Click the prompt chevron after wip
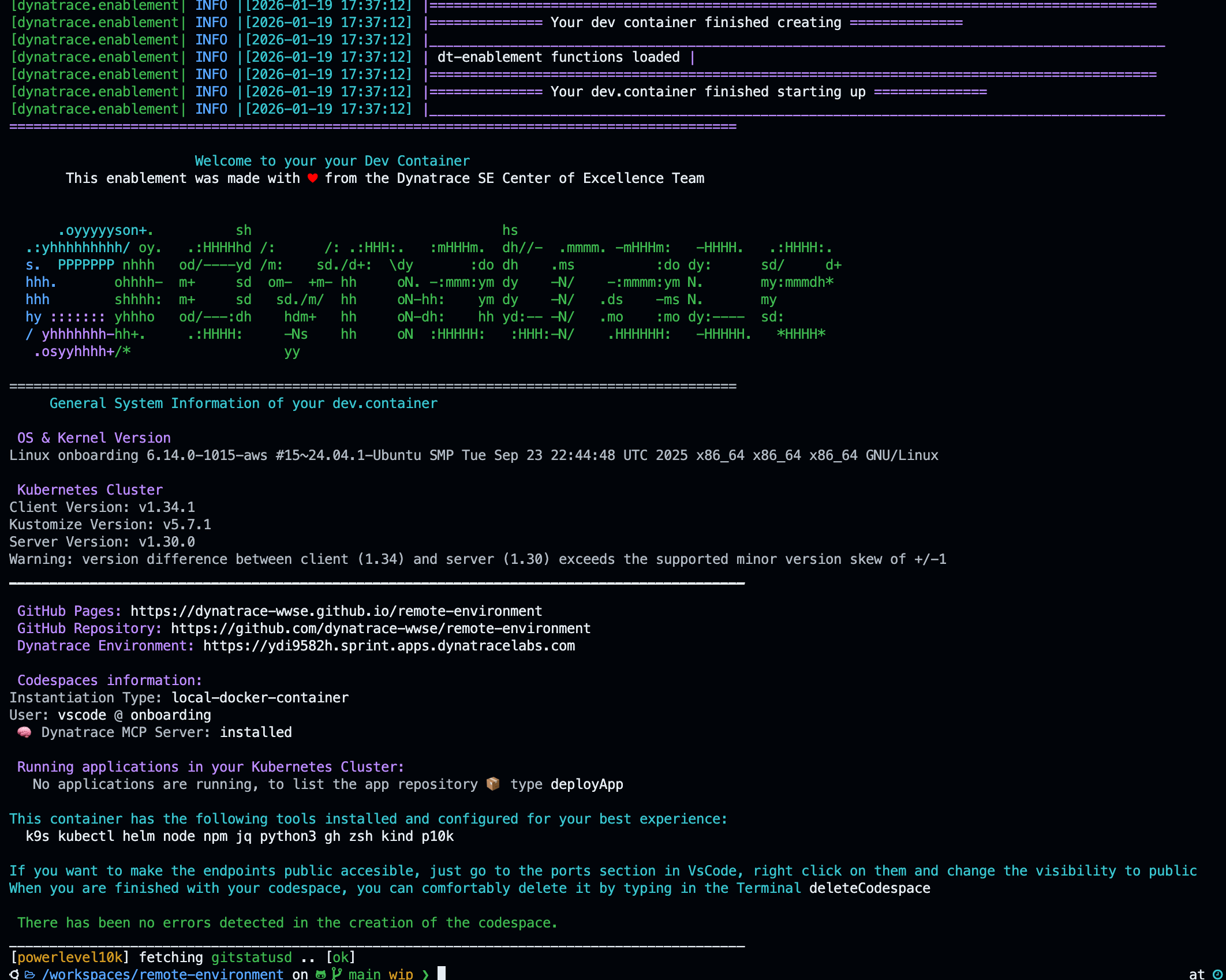This screenshot has height=980, width=1226. 425,974
